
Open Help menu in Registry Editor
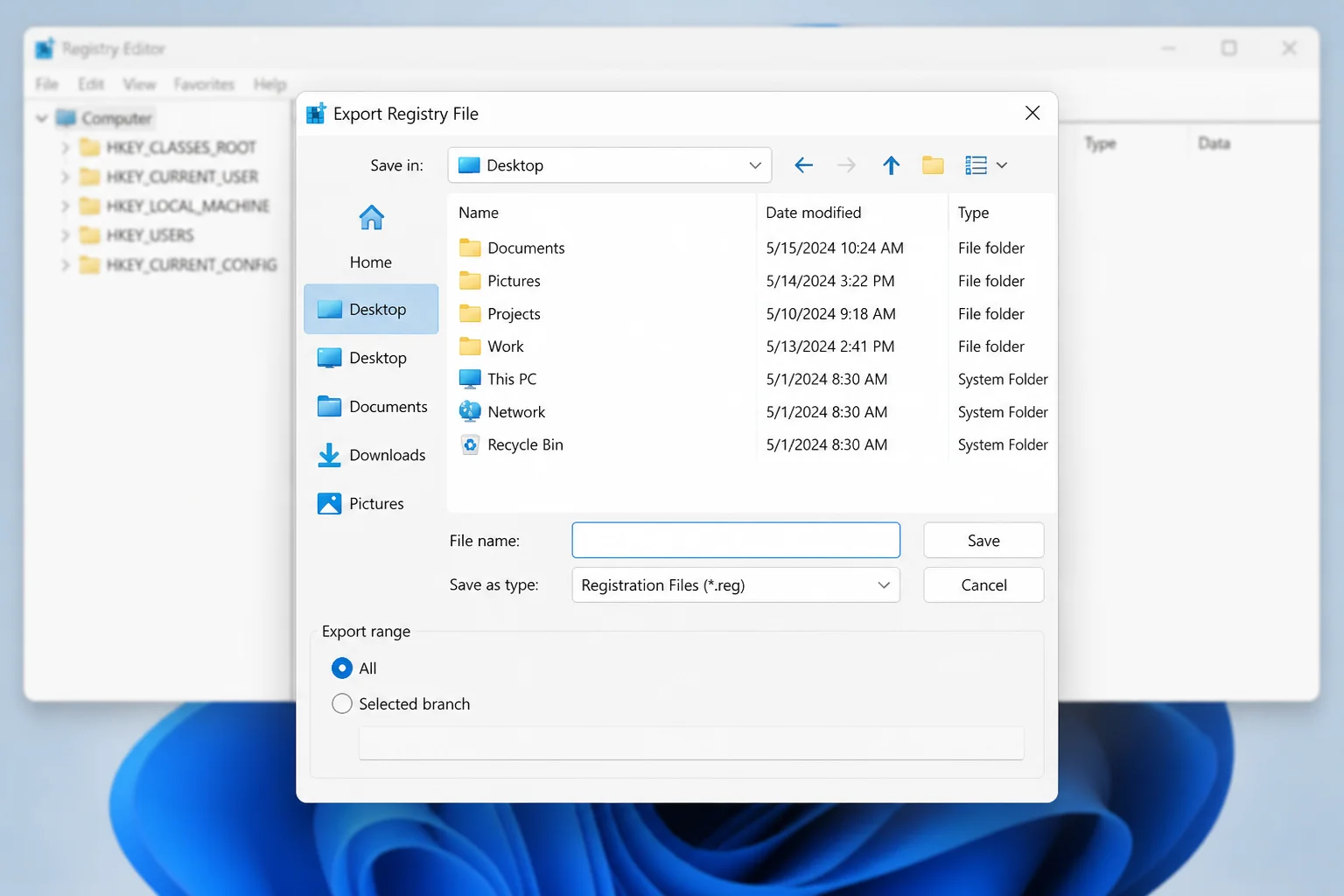[269, 84]
